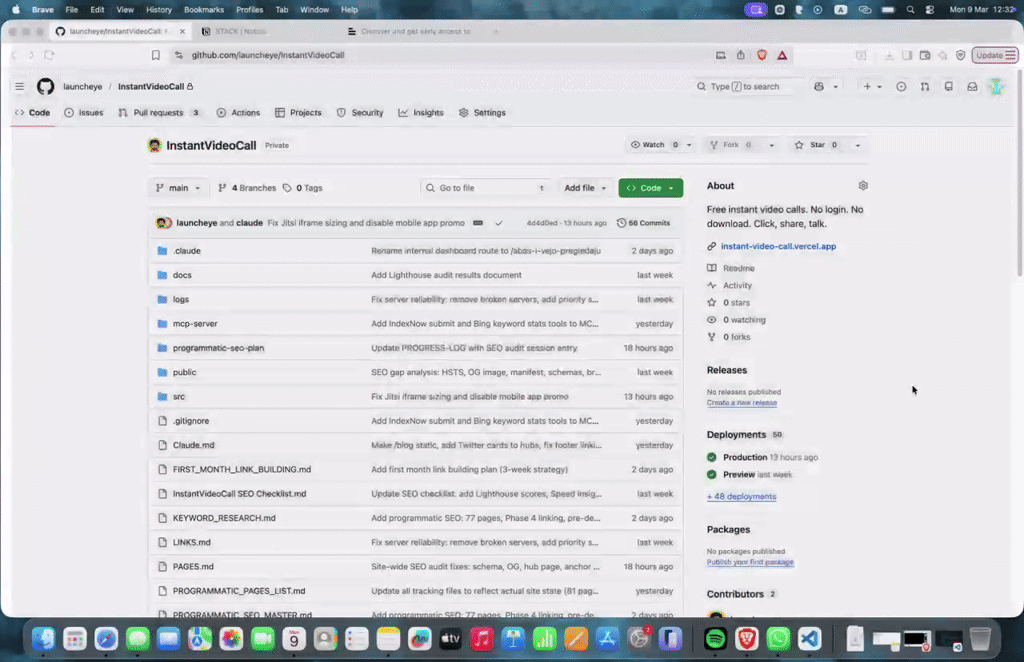
Task: Expand commit message ellipsis button
Action: click(478, 223)
